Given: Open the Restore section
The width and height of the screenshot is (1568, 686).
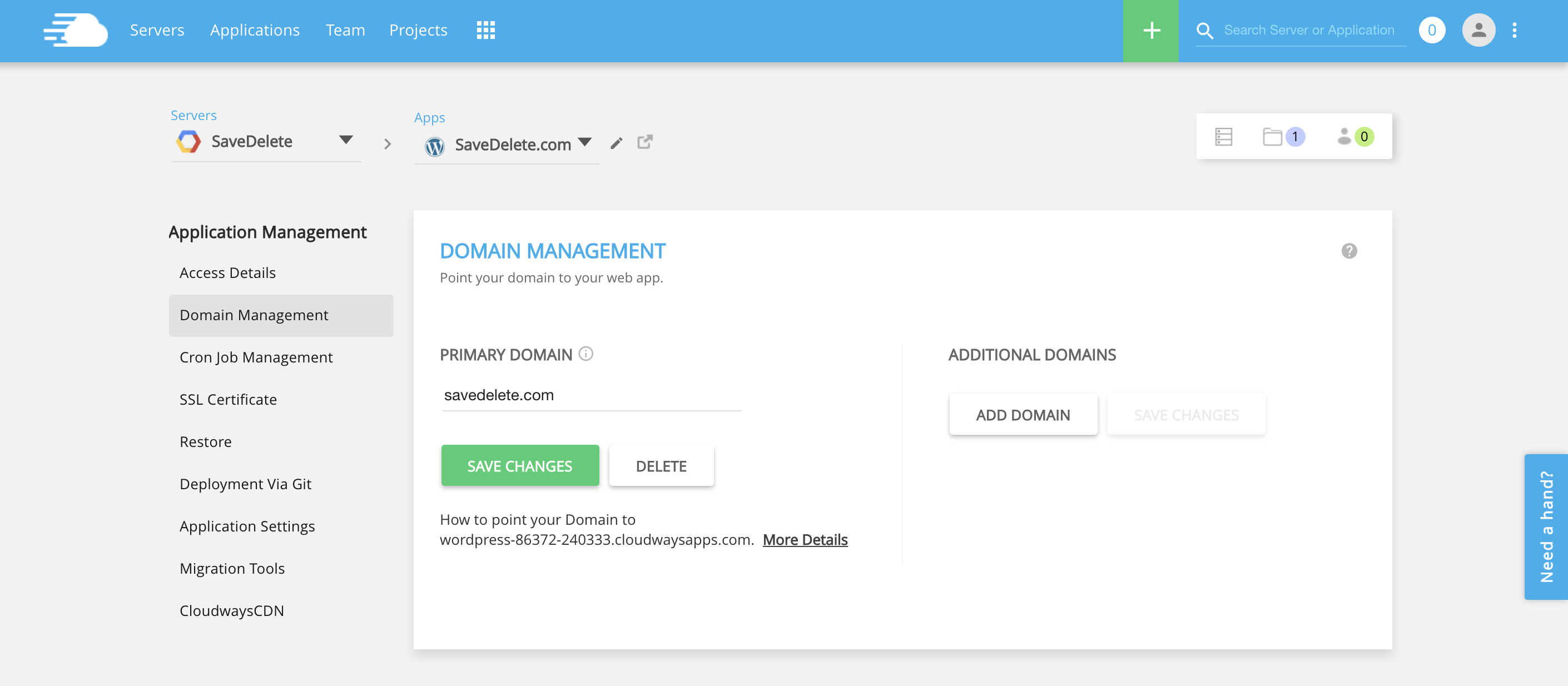Looking at the screenshot, I should (x=205, y=442).
